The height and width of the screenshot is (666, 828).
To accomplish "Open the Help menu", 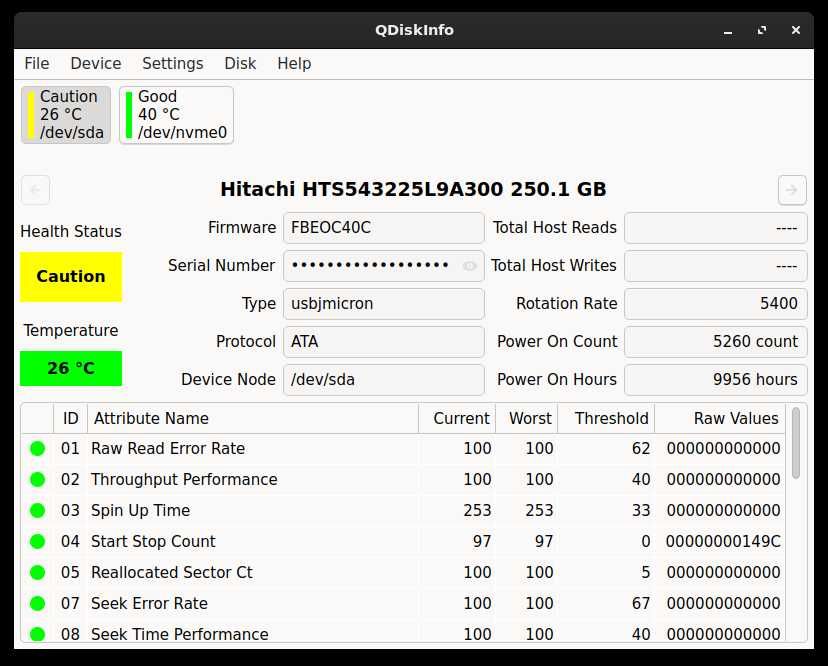I will [x=294, y=63].
